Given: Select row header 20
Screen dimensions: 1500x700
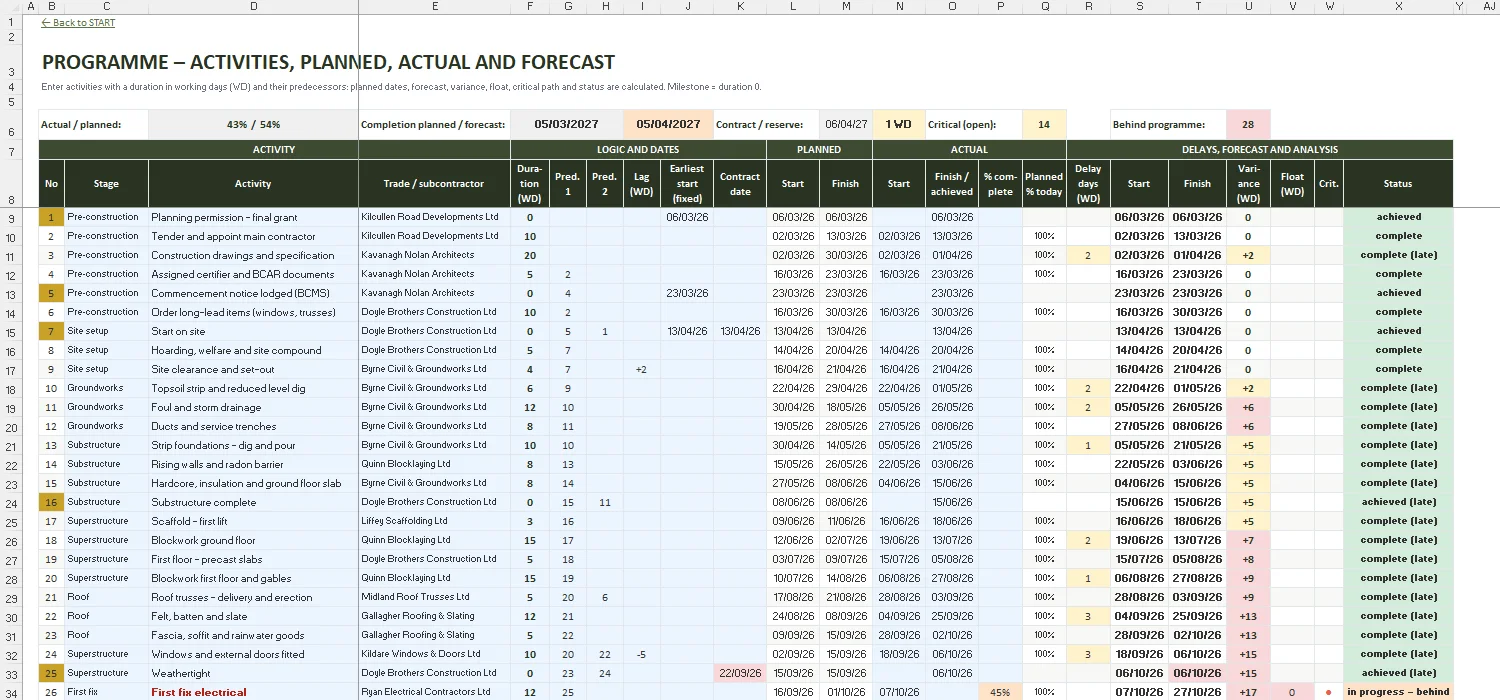Looking at the screenshot, I should pyautogui.click(x=11, y=426).
